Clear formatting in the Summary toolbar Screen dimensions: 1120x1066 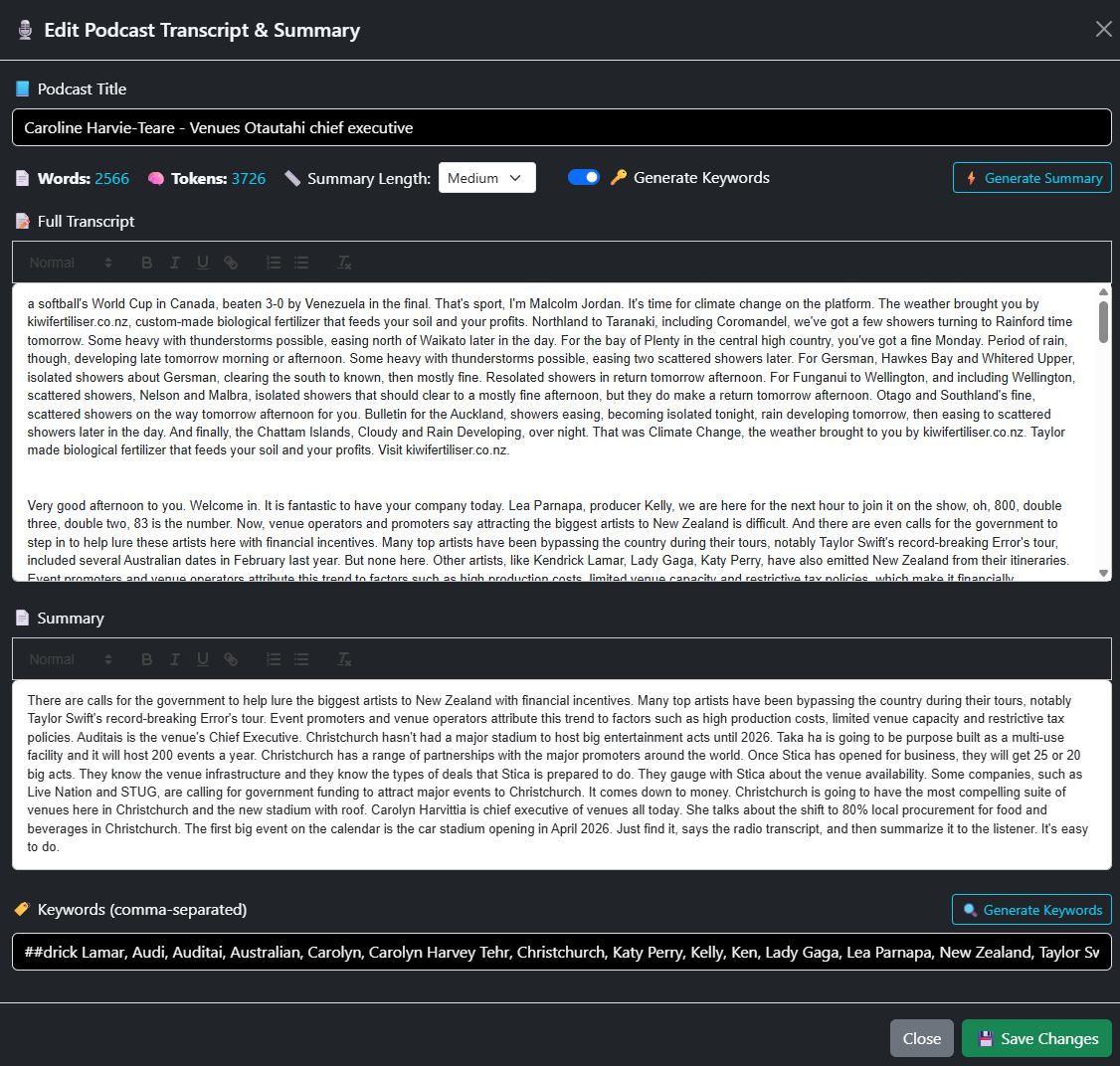(x=344, y=659)
